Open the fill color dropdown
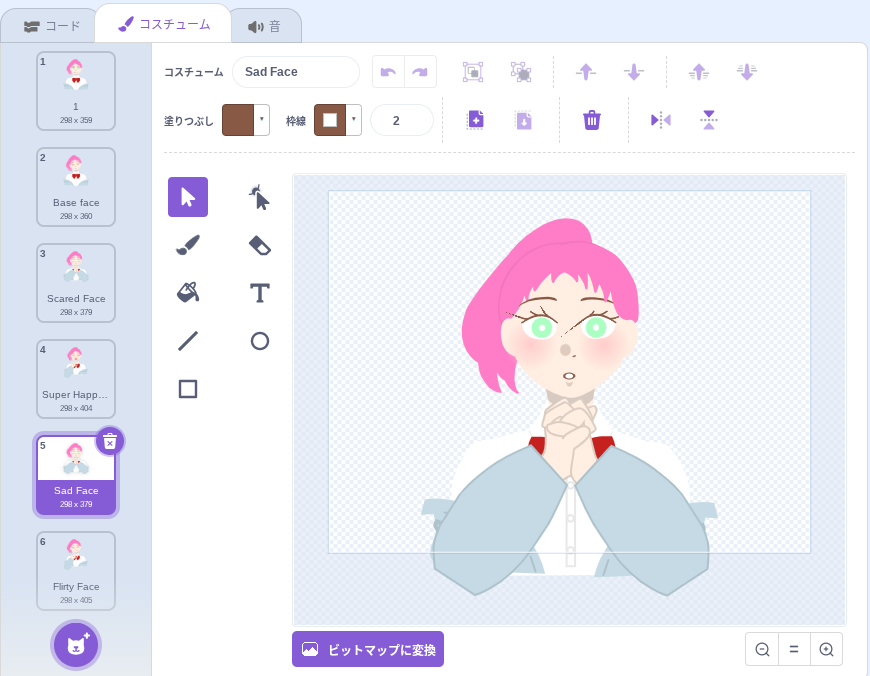Viewport: 870px width, 676px height. (262, 120)
